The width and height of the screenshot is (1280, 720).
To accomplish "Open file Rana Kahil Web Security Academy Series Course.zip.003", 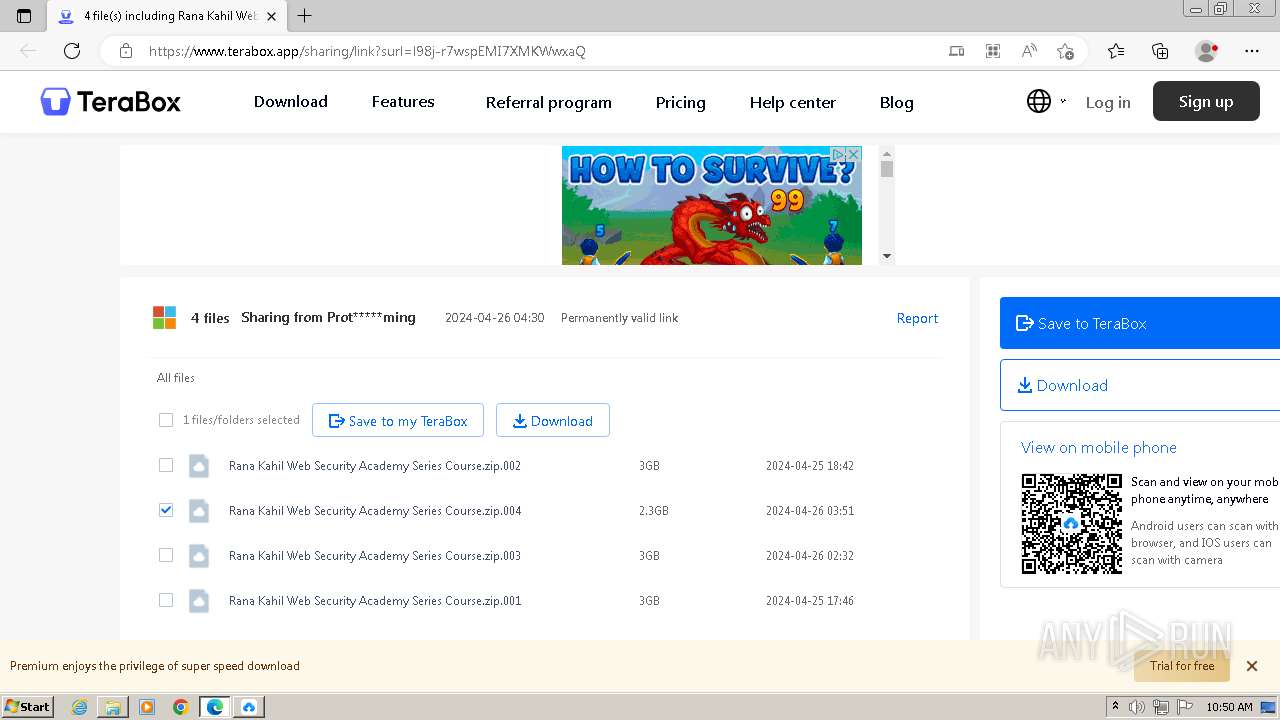I will click(375, 556).
